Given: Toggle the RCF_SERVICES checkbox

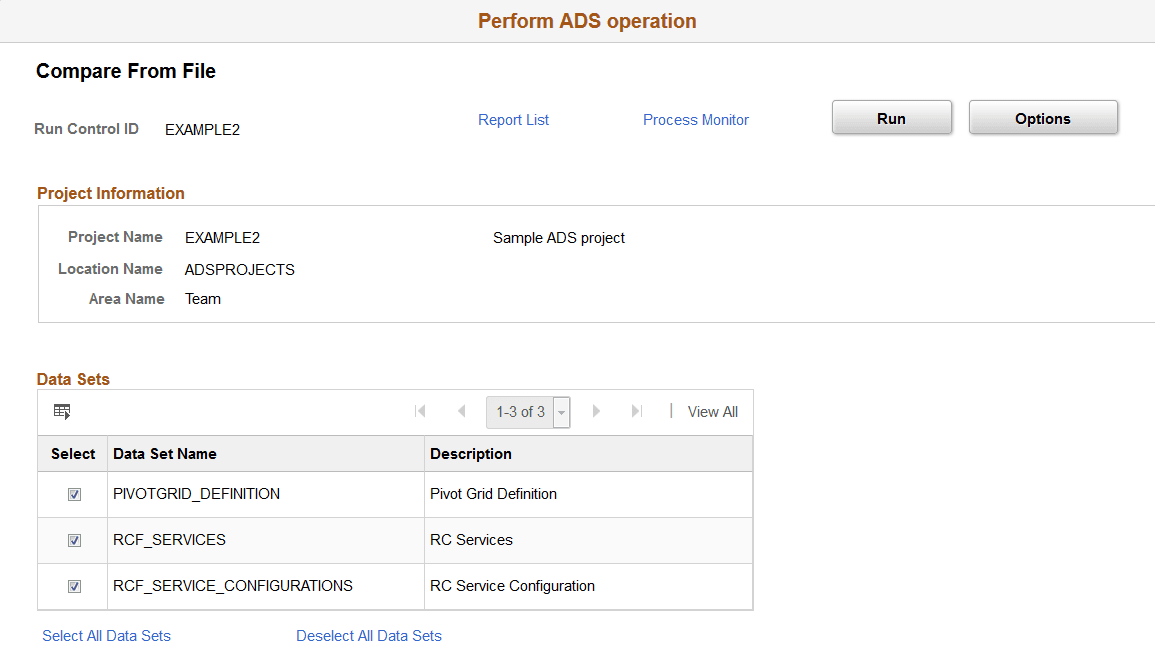Looking at the screenshot, I should (74, 539).
